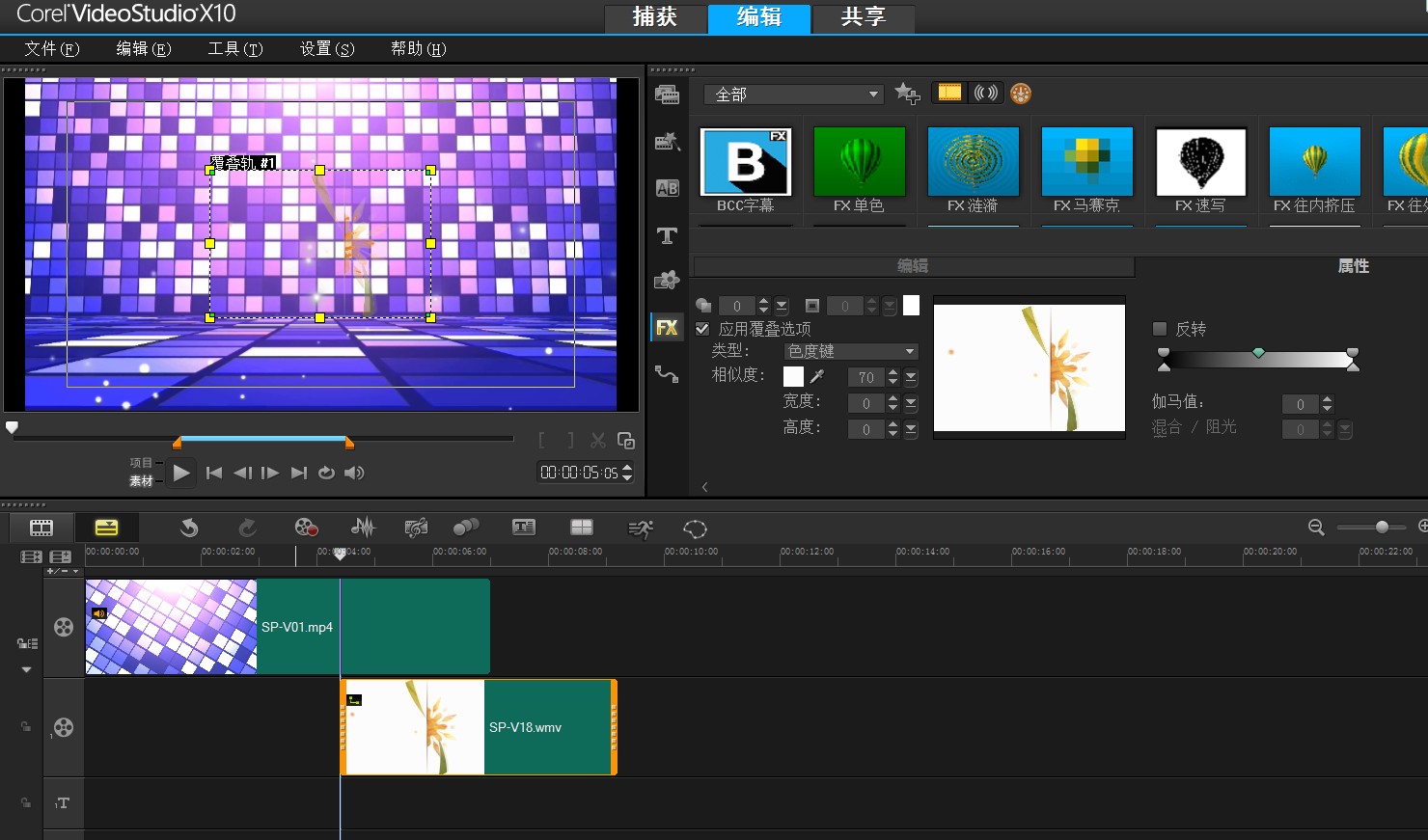The image size is (1428, 840).
Task: Show audio filters with the speaker icon
Action: point(985,93)
